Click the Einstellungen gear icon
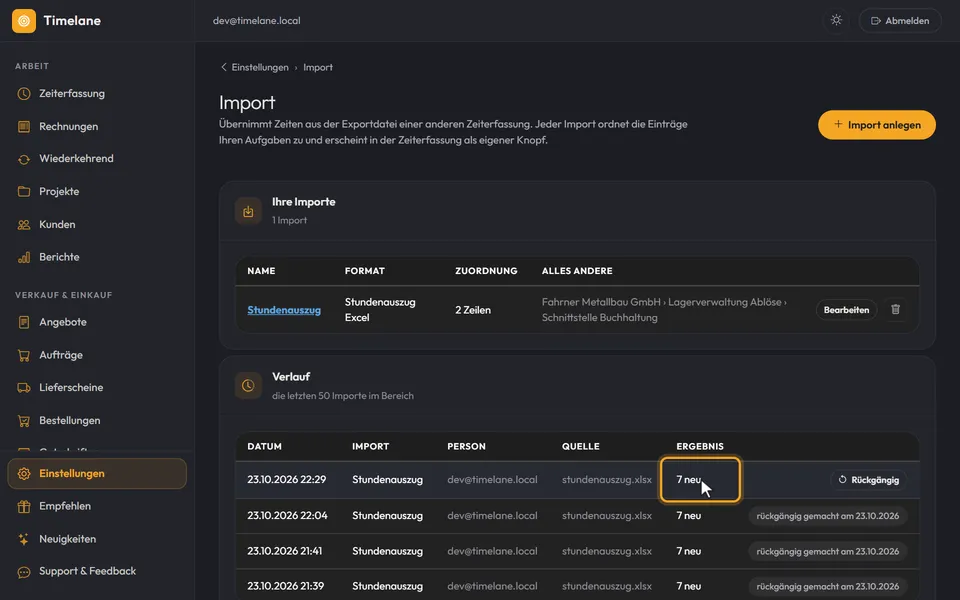The width and height of the screenshot is (960, 600). [x=24, y=474]
